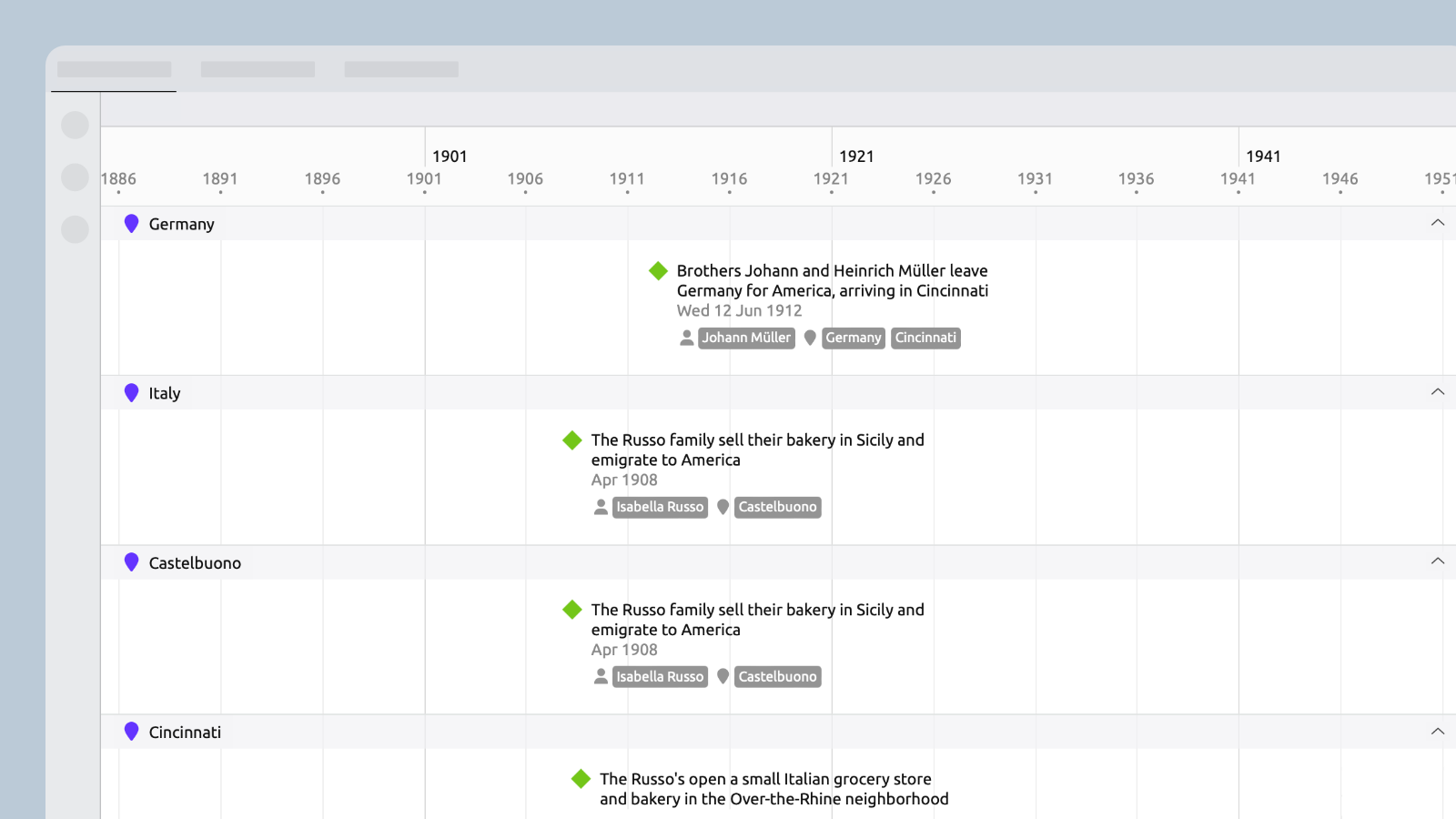Select the green diamond in the Italy group

click(x=572, y=440)
